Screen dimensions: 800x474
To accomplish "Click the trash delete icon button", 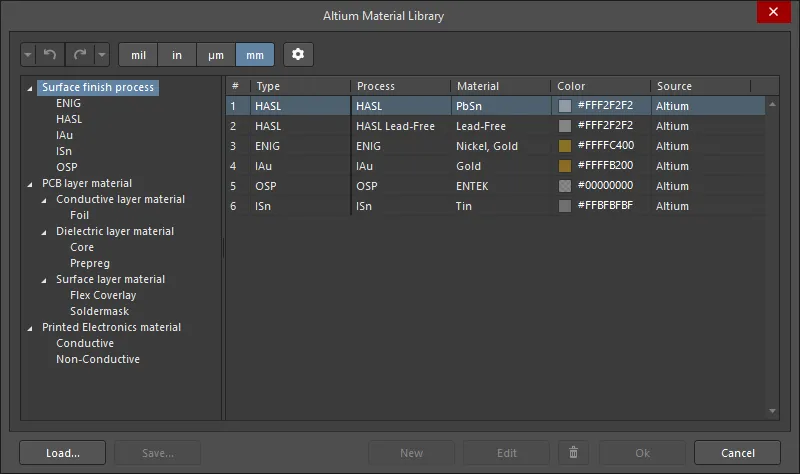I will (x=573, y=453).
